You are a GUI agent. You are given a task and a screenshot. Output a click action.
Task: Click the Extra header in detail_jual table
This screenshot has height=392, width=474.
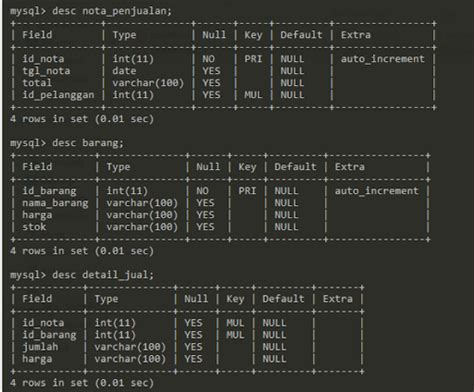coord(337,299)
